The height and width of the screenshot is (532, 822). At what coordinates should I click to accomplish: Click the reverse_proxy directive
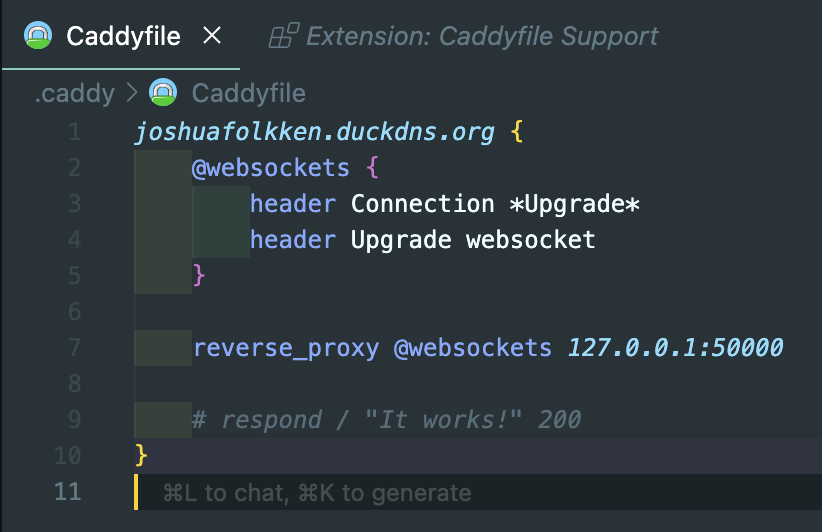[x=286, y=348]
